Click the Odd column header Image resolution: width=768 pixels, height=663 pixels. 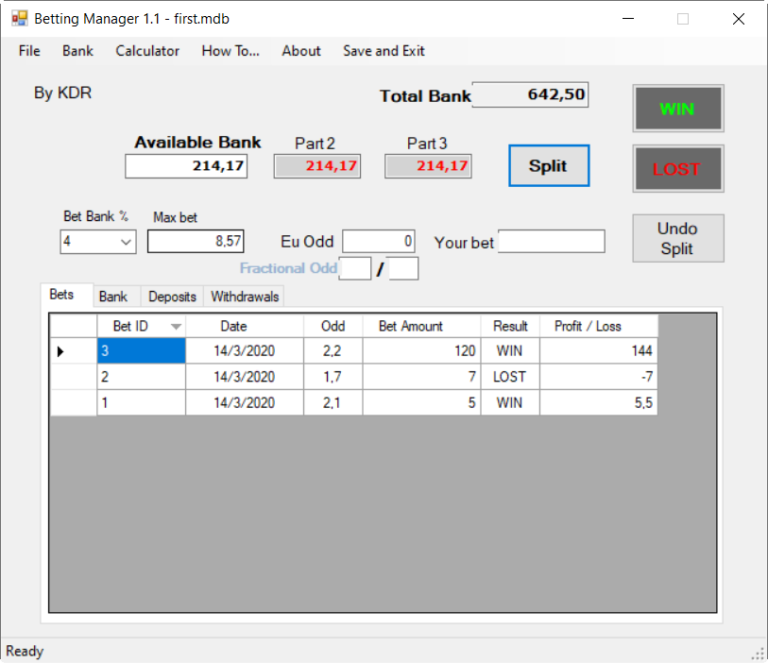pyautogui.click(x=333, y=326)
